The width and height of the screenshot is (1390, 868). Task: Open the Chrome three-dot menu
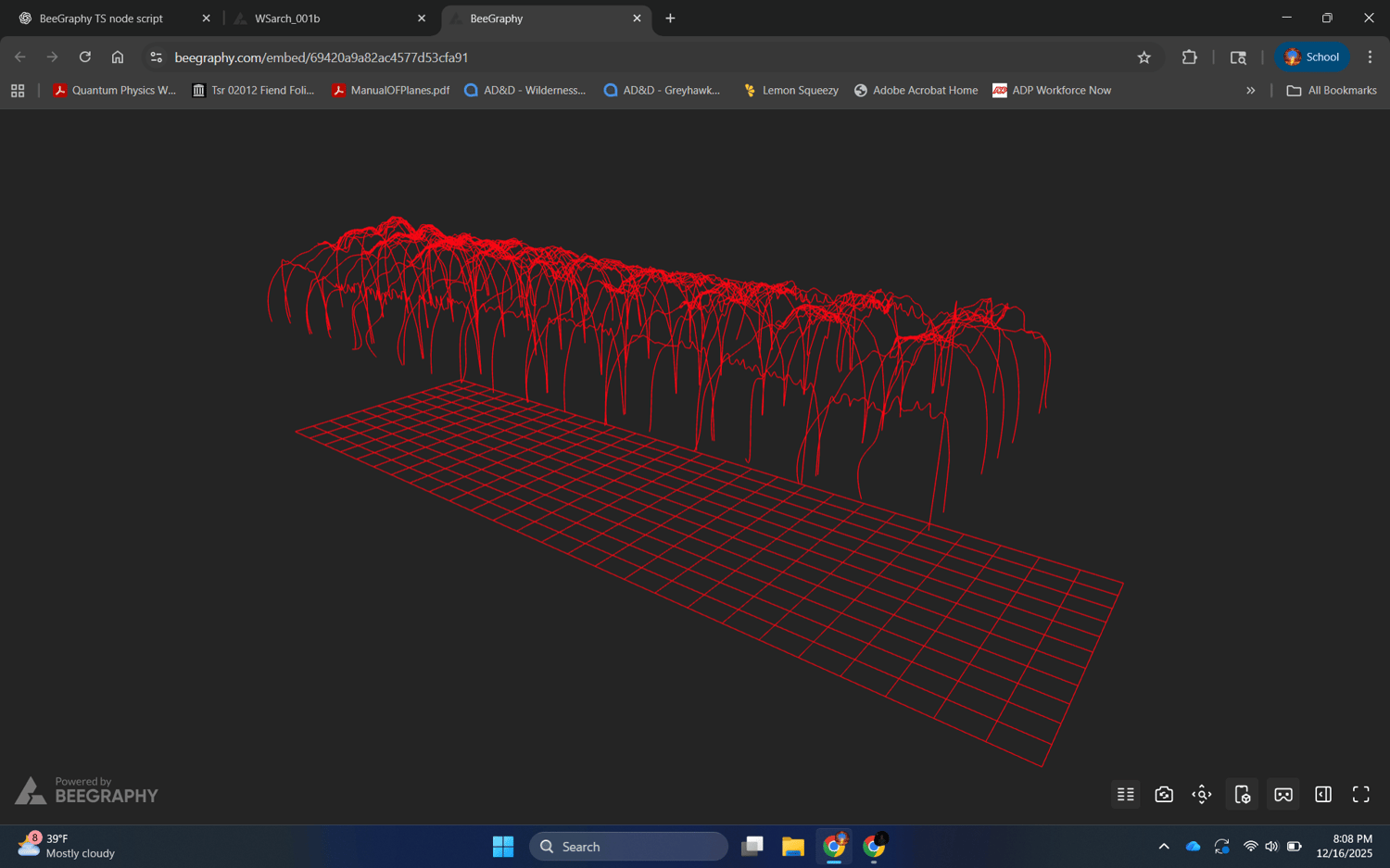pyautogui.click(x=1370, y=57)
